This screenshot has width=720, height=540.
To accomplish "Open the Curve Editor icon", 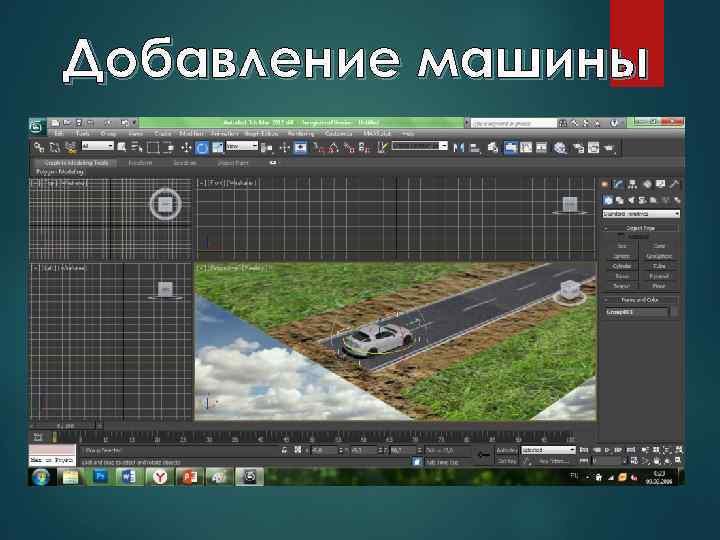I will tap(526, 147).
